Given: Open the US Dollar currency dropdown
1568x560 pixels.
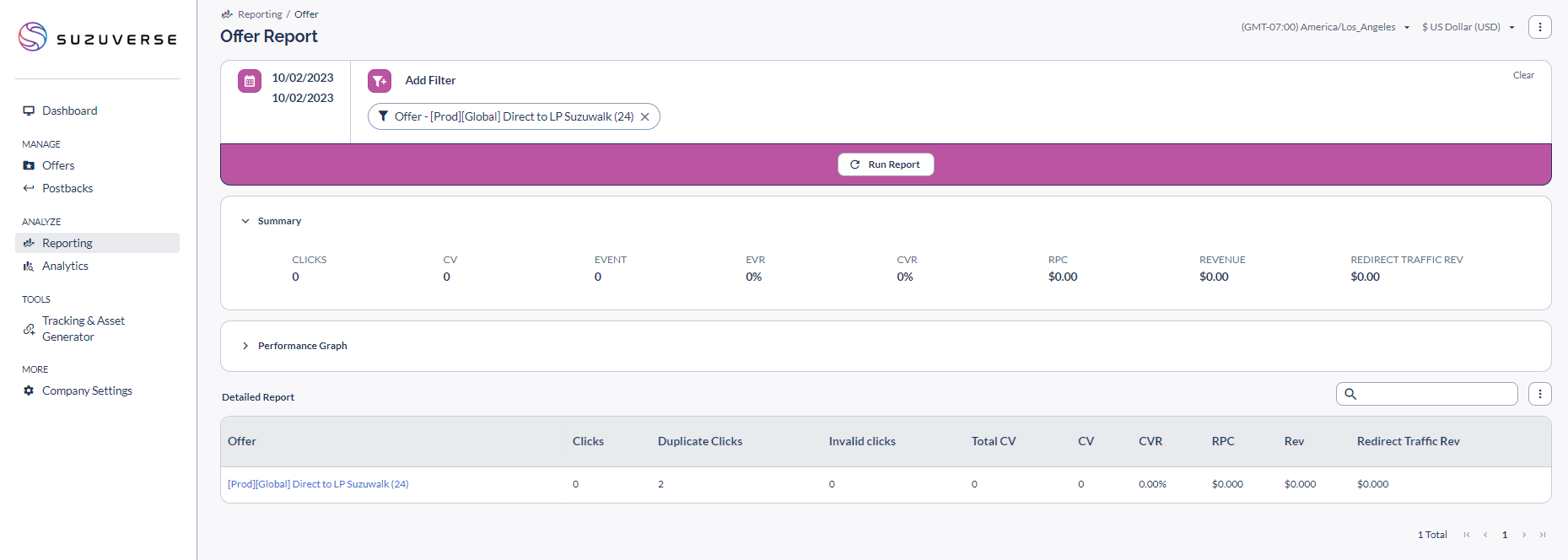Looking at the screenshot, I should pyautogui.click(x=1468, y=27).
